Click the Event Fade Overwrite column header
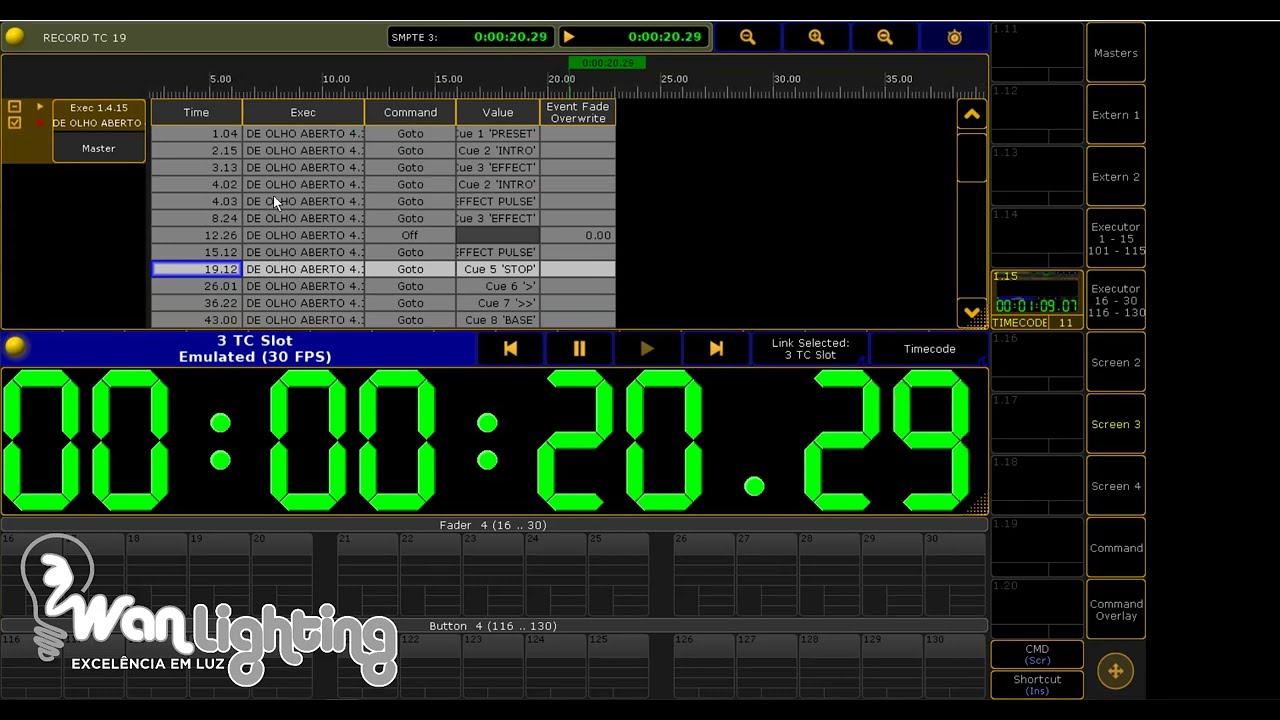Image resolution: width=1280 pixels, height=720 pixels. 578,112
